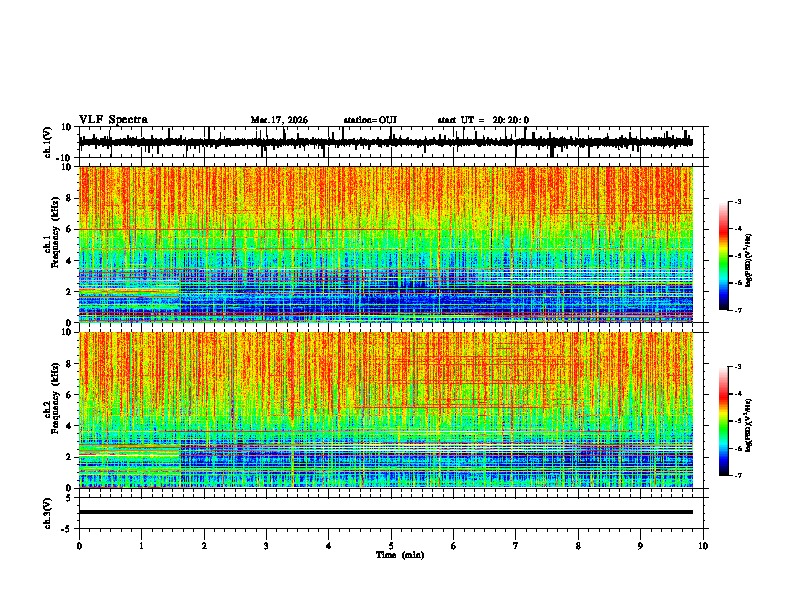Click the "ch.3(V)" axis label
The height and width of the screenshot is (612, 792).
point(48,513)
